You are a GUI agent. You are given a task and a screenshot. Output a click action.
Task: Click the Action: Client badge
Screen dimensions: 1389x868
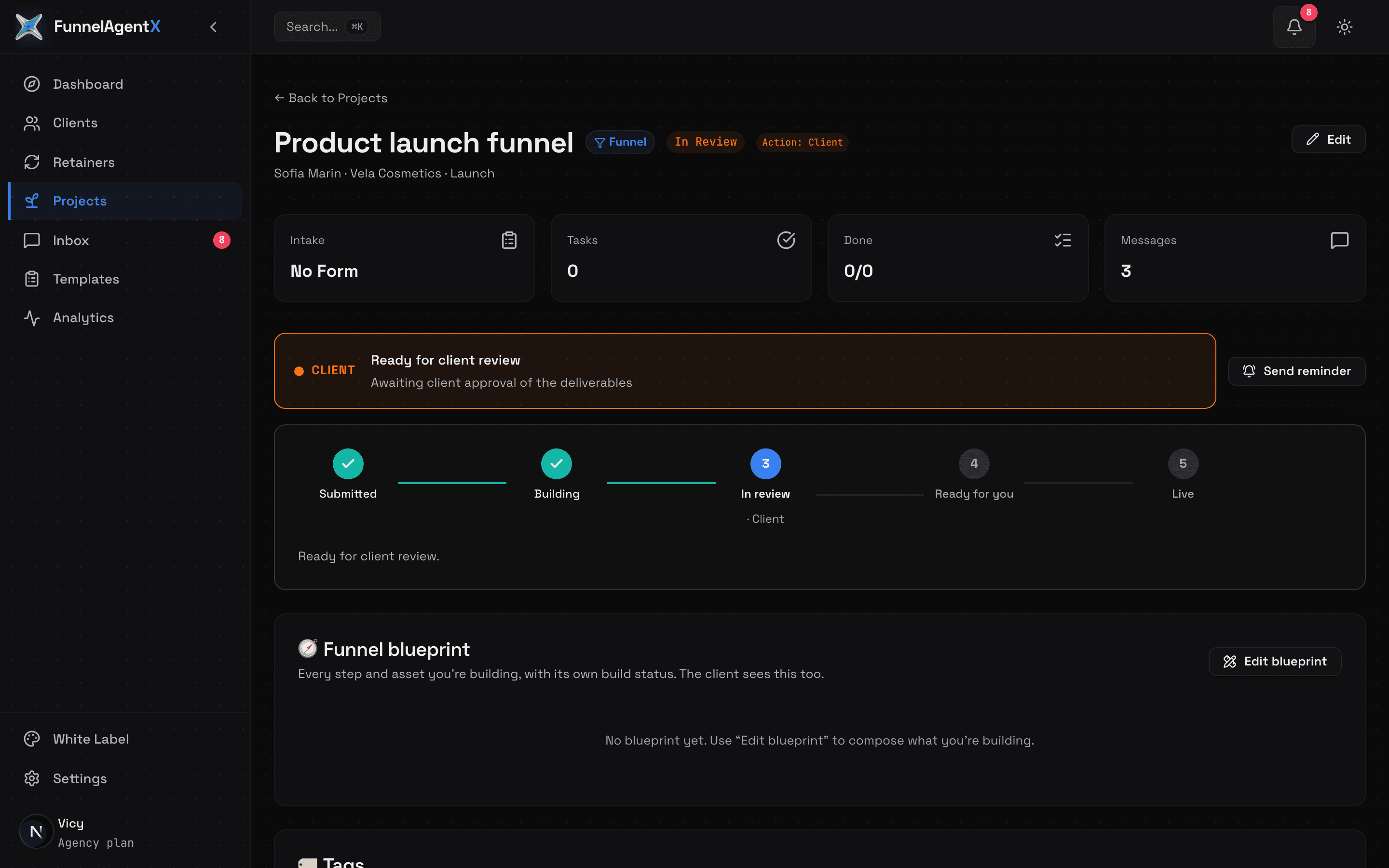click(x=802, y=142)
